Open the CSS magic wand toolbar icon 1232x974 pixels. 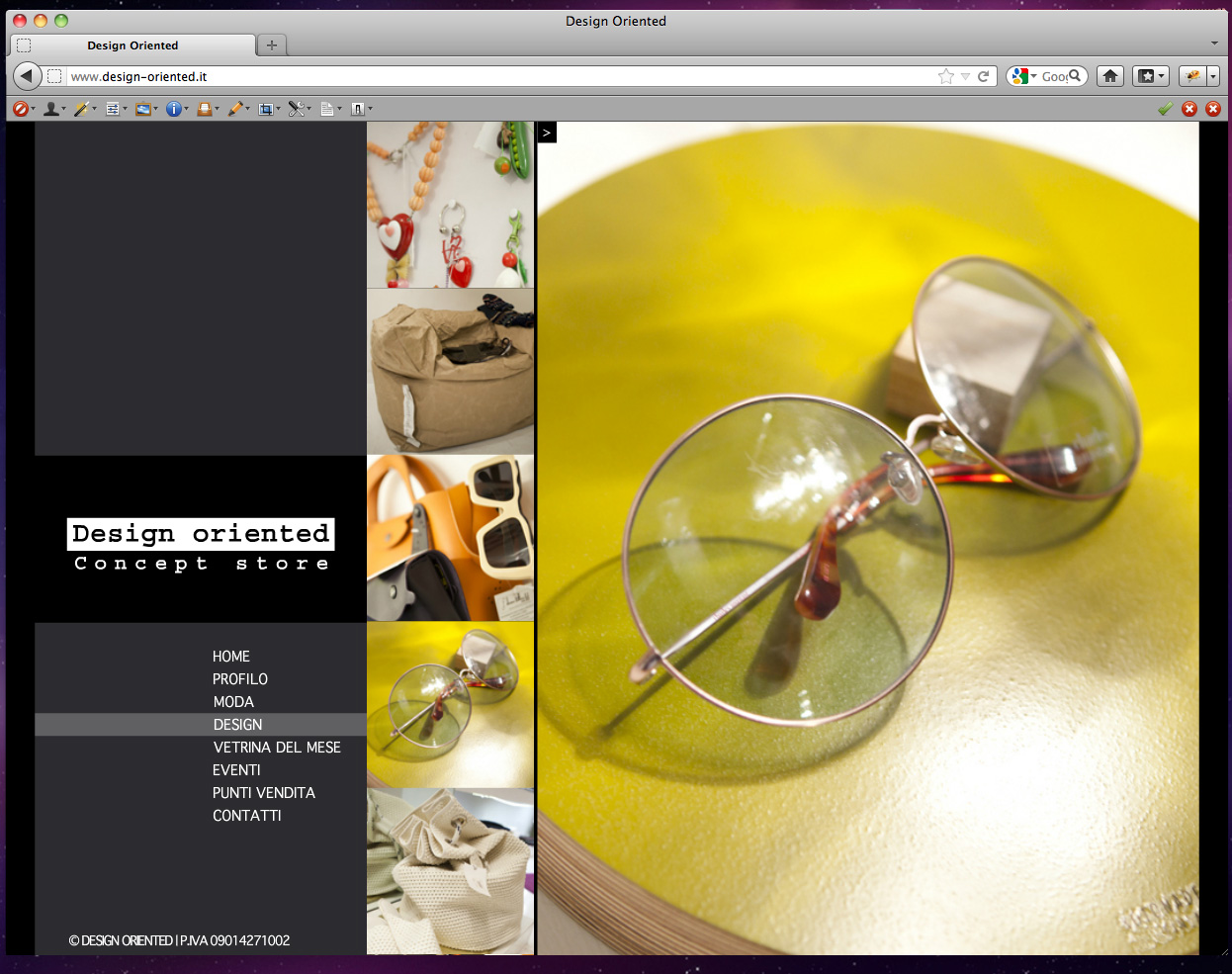click(x=81, y=109)
